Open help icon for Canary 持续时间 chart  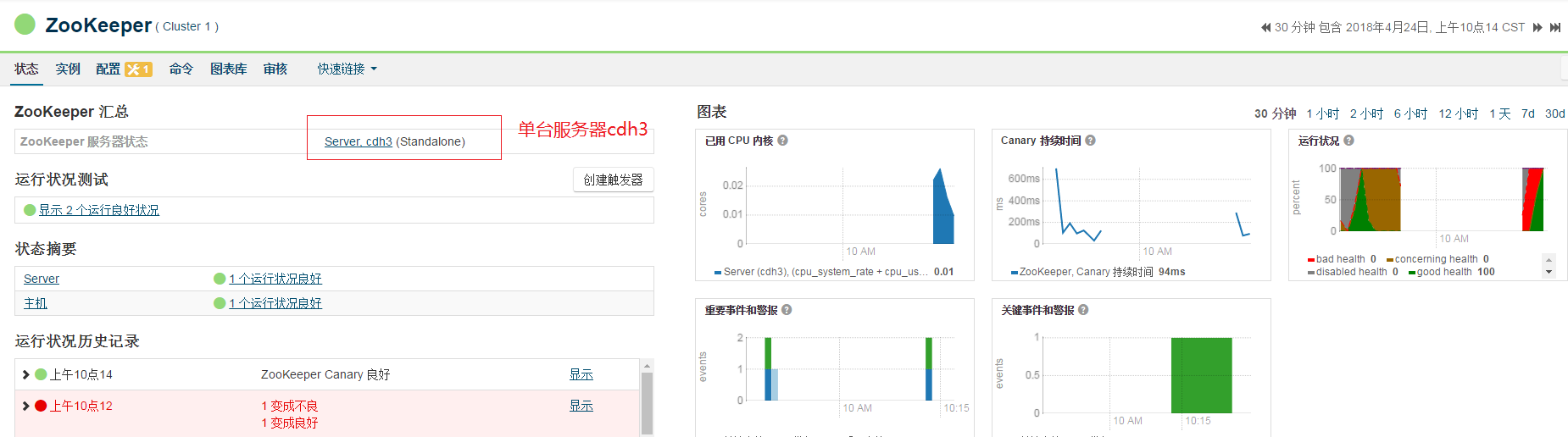[x=1091, y=141]
